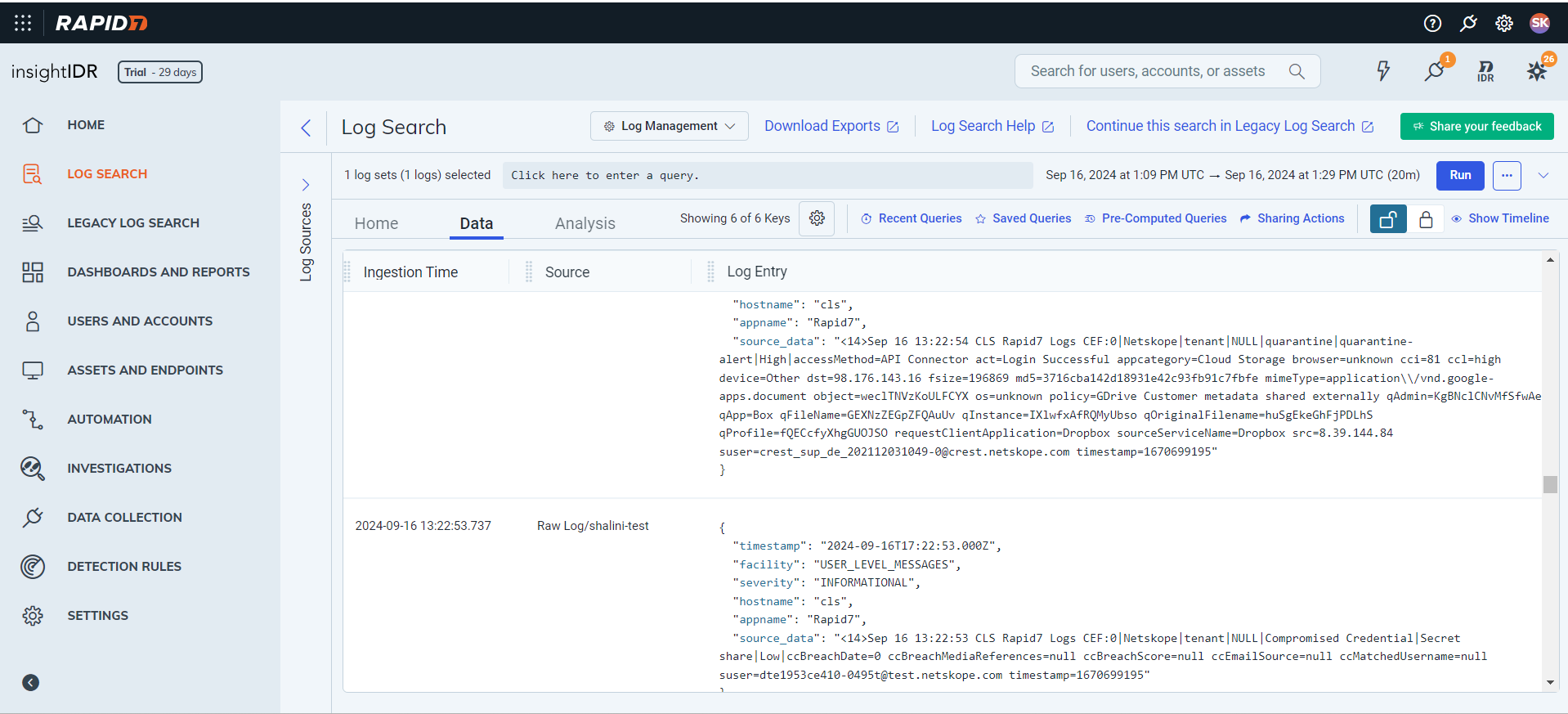Viewport: 1568px width, 714px height.
Task: Switch to the Analysis tab
Action: [585, 223]
